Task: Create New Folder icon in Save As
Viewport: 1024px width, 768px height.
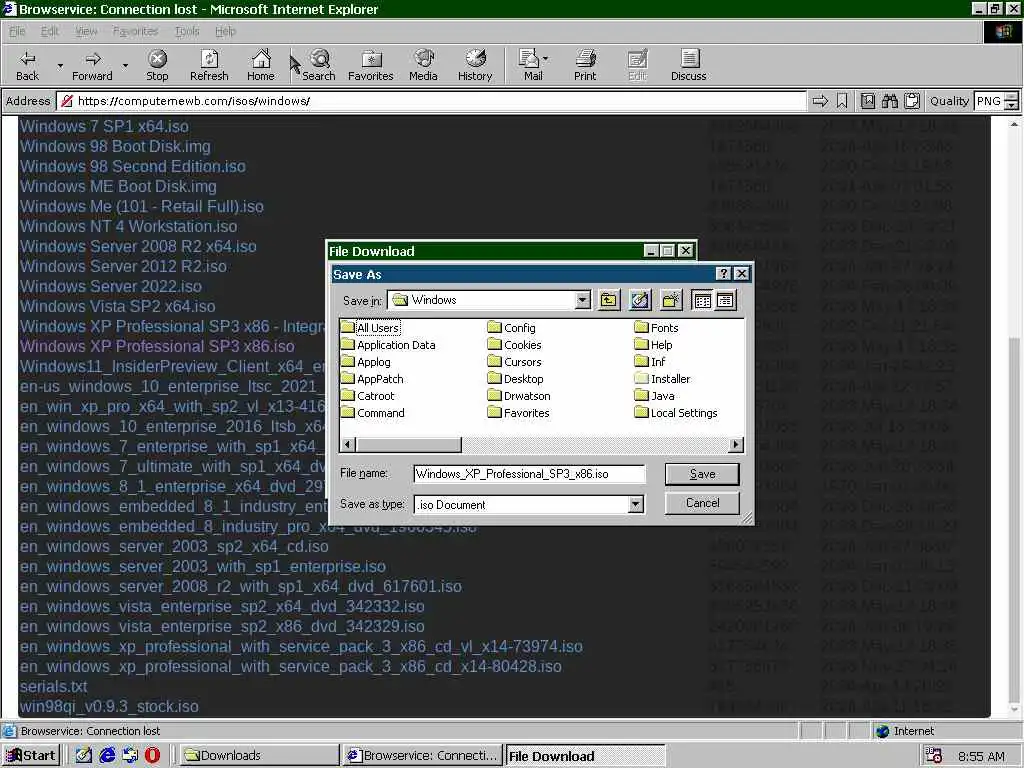Action: point(671,300)
